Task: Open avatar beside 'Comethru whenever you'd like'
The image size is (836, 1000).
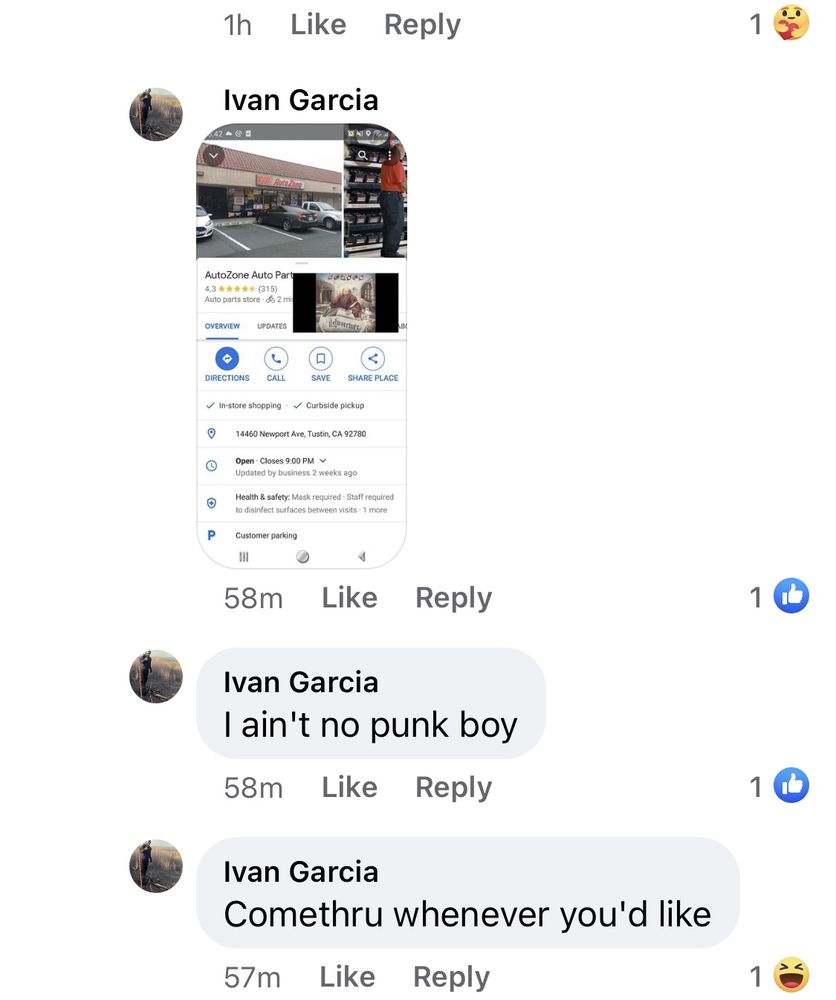Action: pyautogui.click(x=156, y=866)
